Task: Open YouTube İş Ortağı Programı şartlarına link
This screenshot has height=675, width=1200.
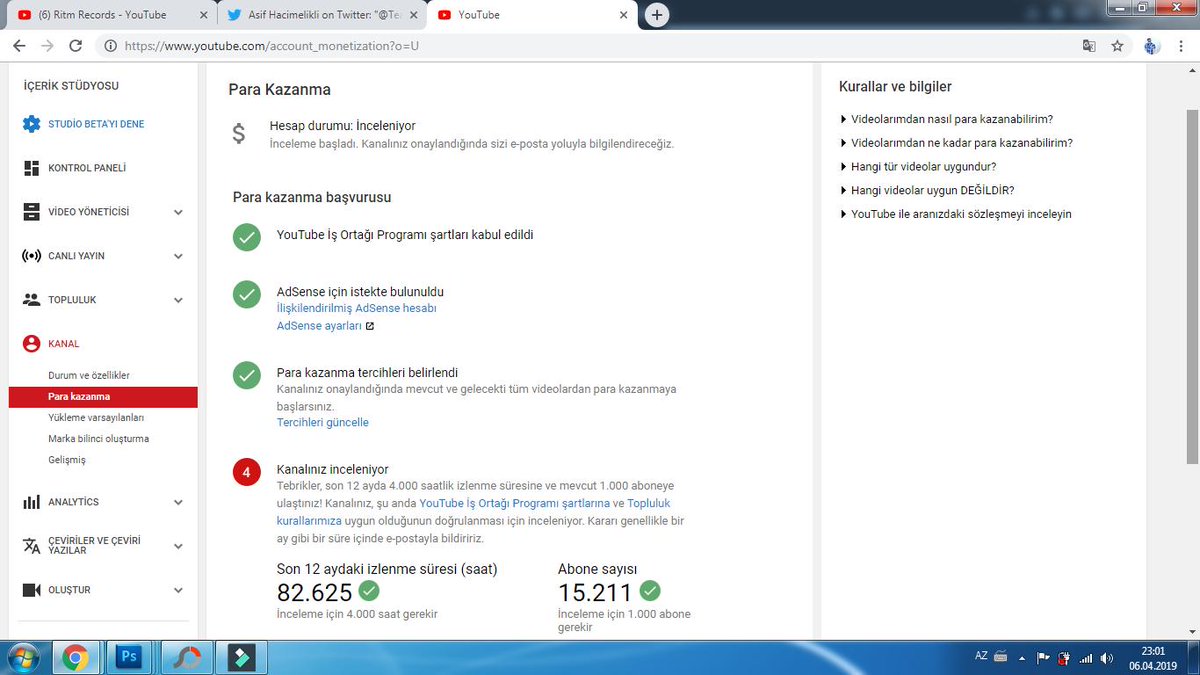Action: coord(515,503)
